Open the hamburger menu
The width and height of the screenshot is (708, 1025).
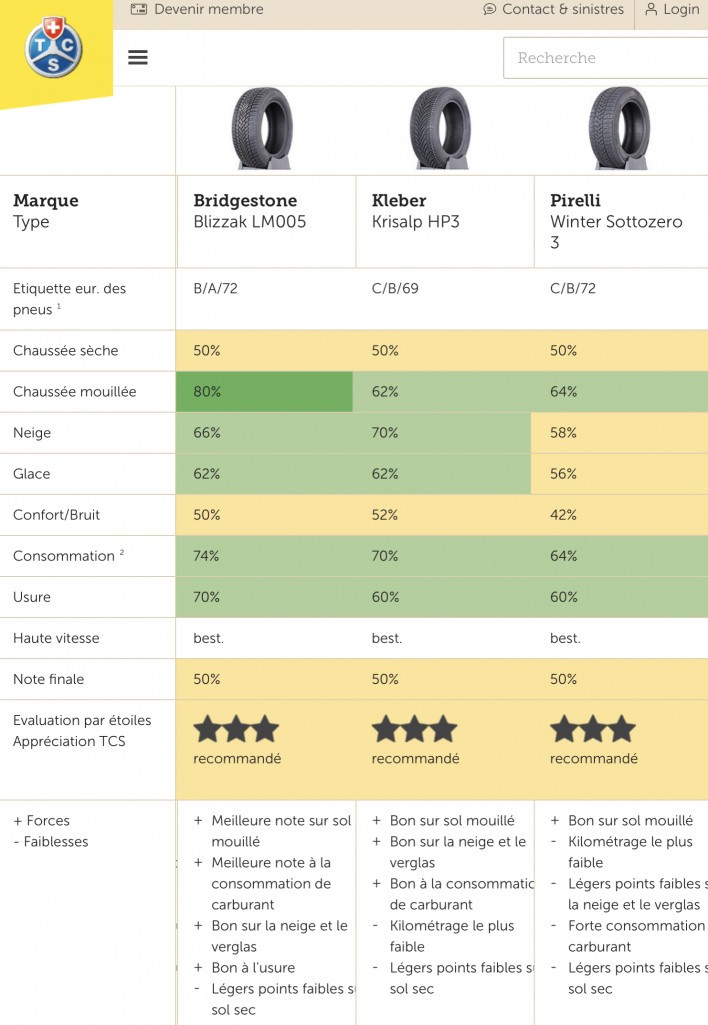pos(137,58)
